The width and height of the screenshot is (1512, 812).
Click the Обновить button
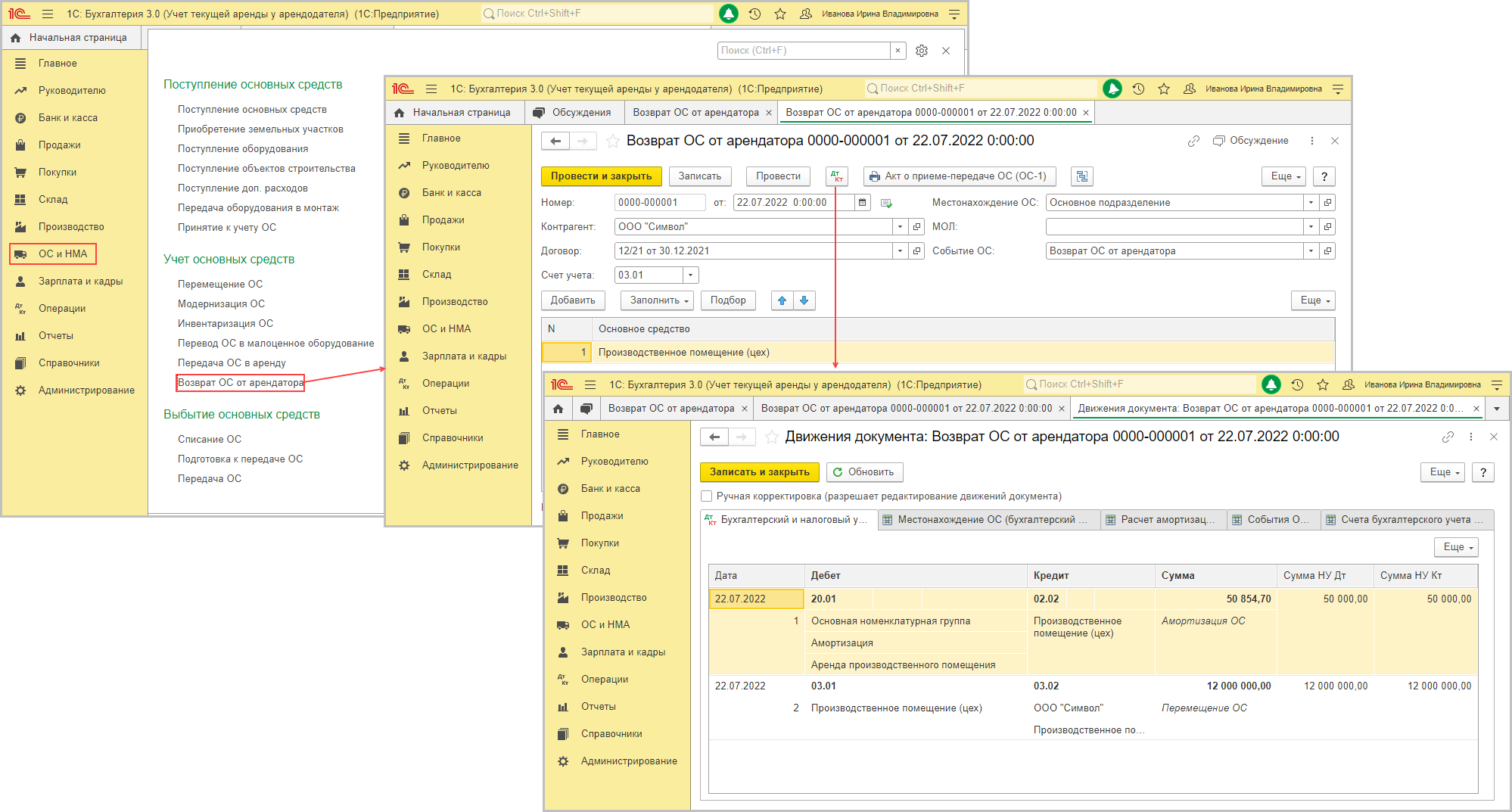coord(864,472)
